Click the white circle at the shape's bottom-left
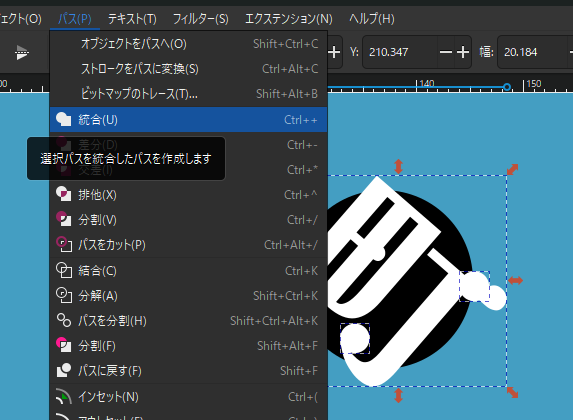Viewport: 573px width, 420px height. click(x=354, y=338)
